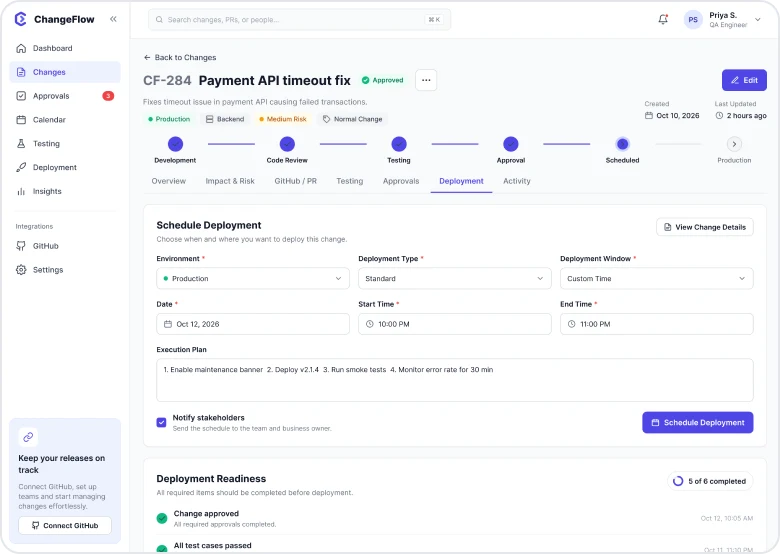This screenshot has width=780, height=554.
Task: Open the Deployment Type dropdown
Action: coord(455,278)
